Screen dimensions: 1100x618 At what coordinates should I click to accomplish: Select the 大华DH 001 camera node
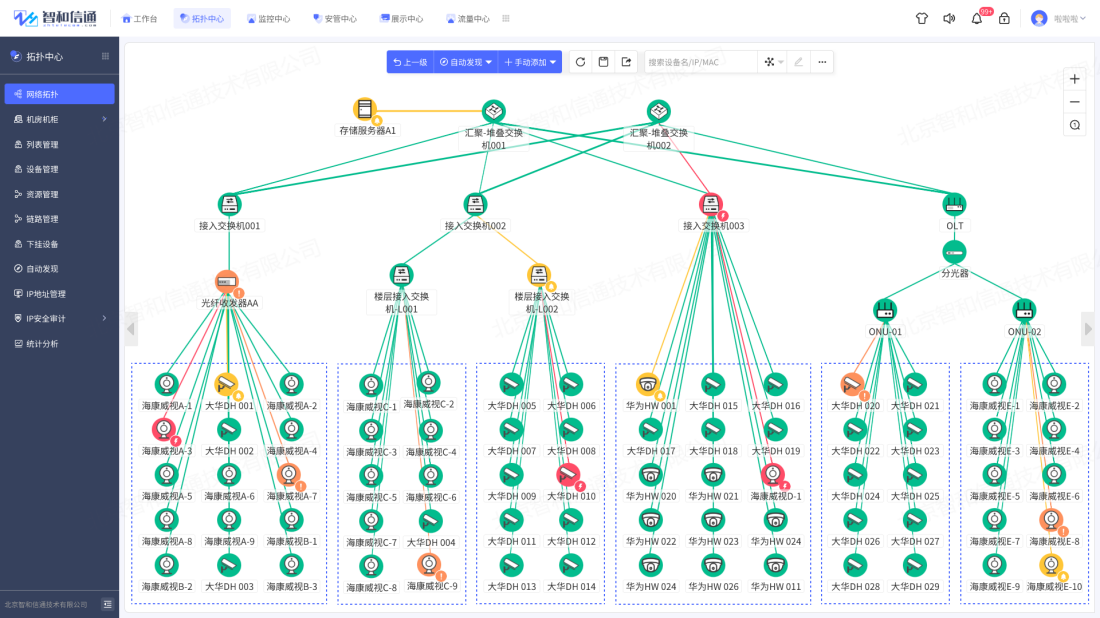(x=226, y=384)
